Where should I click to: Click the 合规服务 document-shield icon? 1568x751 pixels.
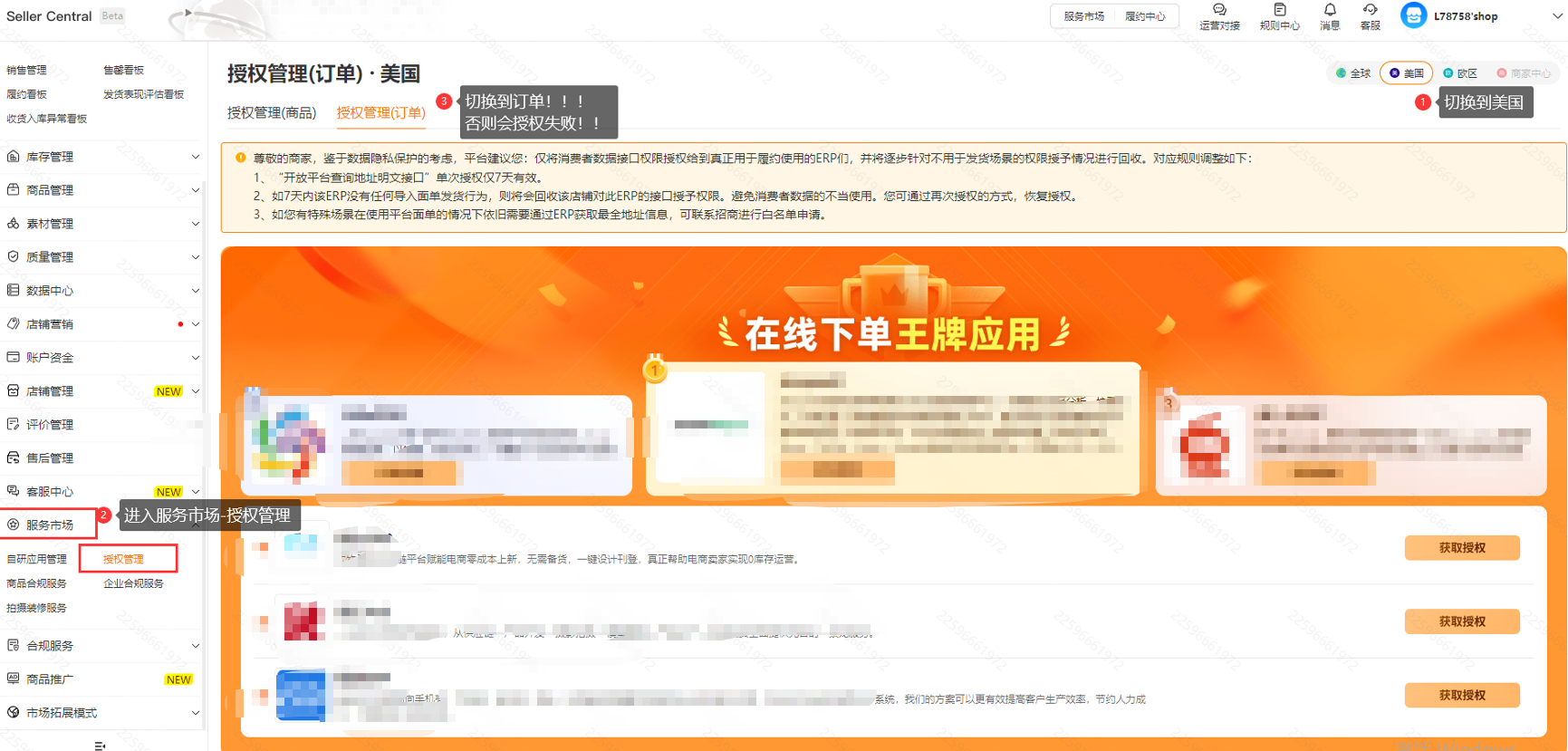pos(13,646)
